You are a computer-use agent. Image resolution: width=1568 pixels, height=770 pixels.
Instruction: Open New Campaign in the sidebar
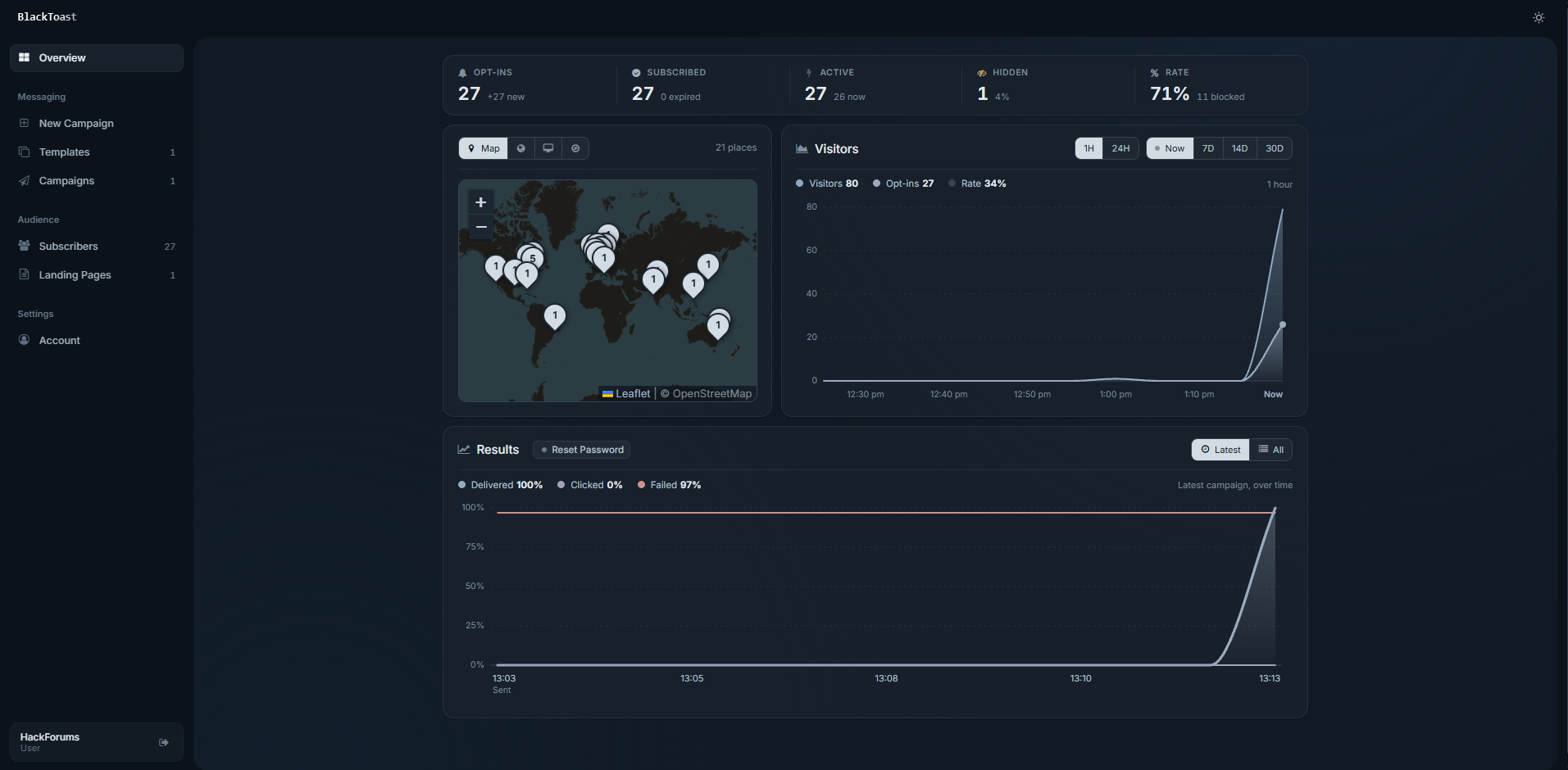(97, 124)
